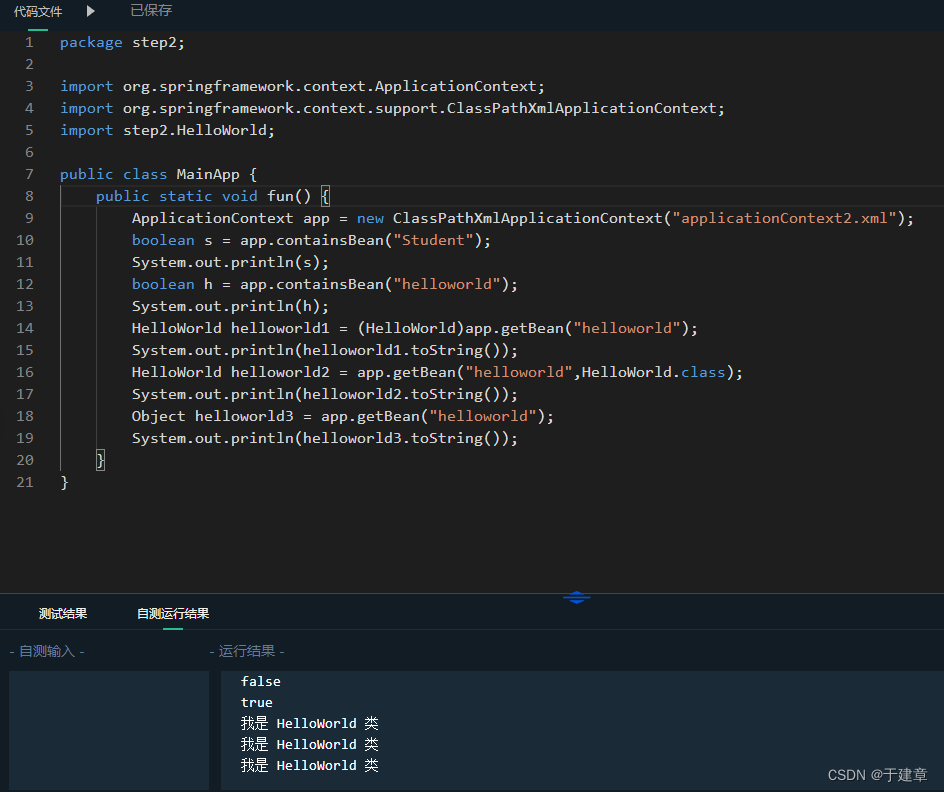Image resolution: width=944 pixels, height=792 pixels.
Task: Switch to the 测试结果 tab
Action: click(x=62, y=613)
